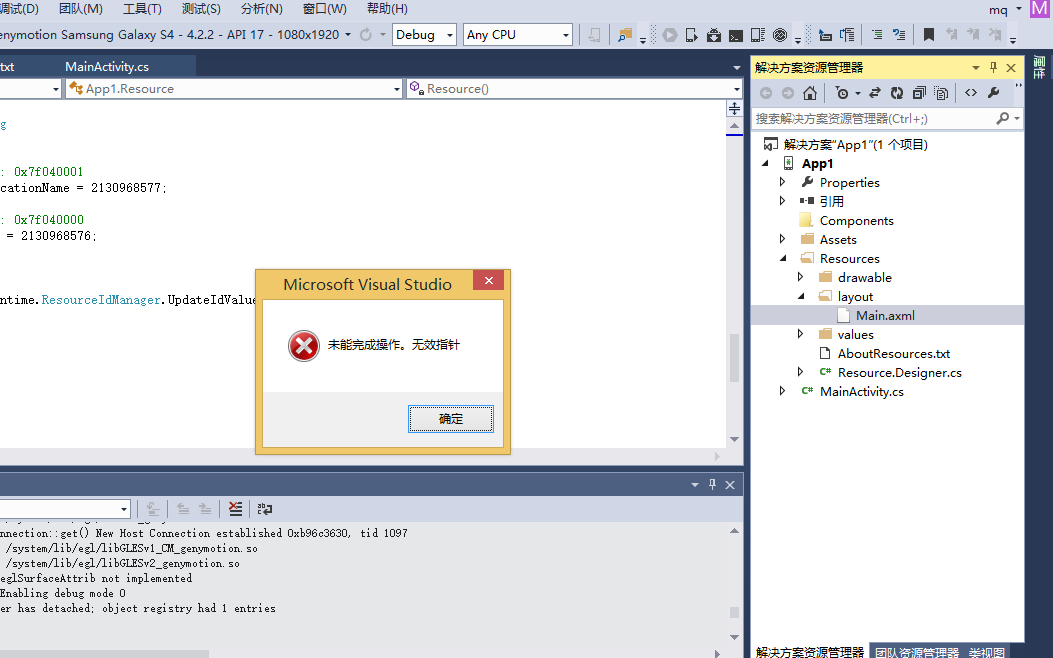Viewport: 1053px width, 658px height.
Task: Pin the Solution Explorer panel with pushpin
Action: (x=993, y=67)
